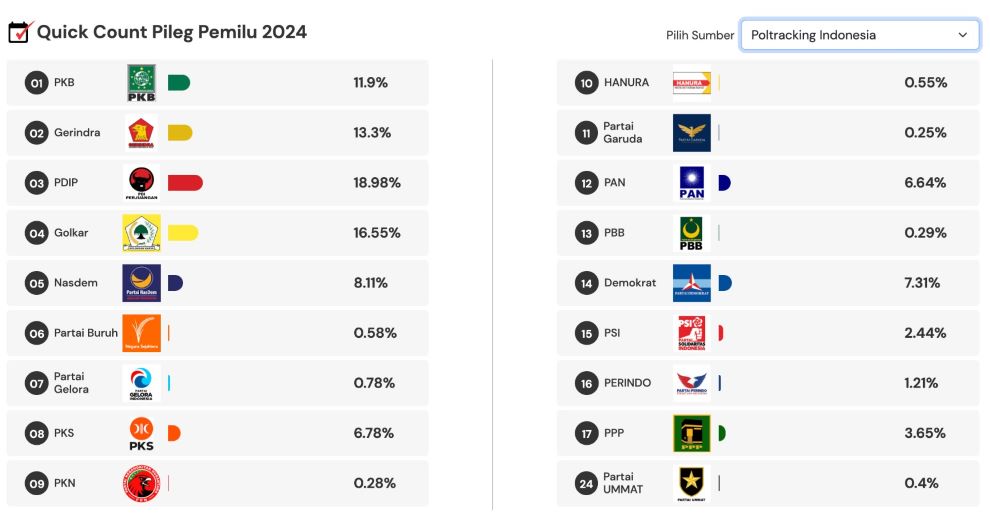Click the ballot checkmark icon beside the title
This screenshot has height=518, width=990.
click(20, 32)
